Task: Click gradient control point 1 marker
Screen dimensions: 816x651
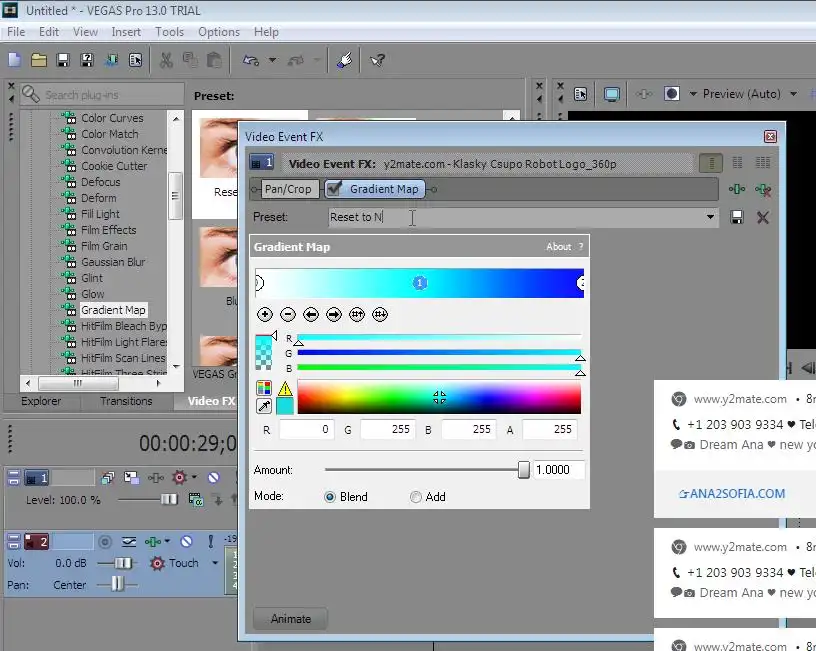Action: click(419, 283)
